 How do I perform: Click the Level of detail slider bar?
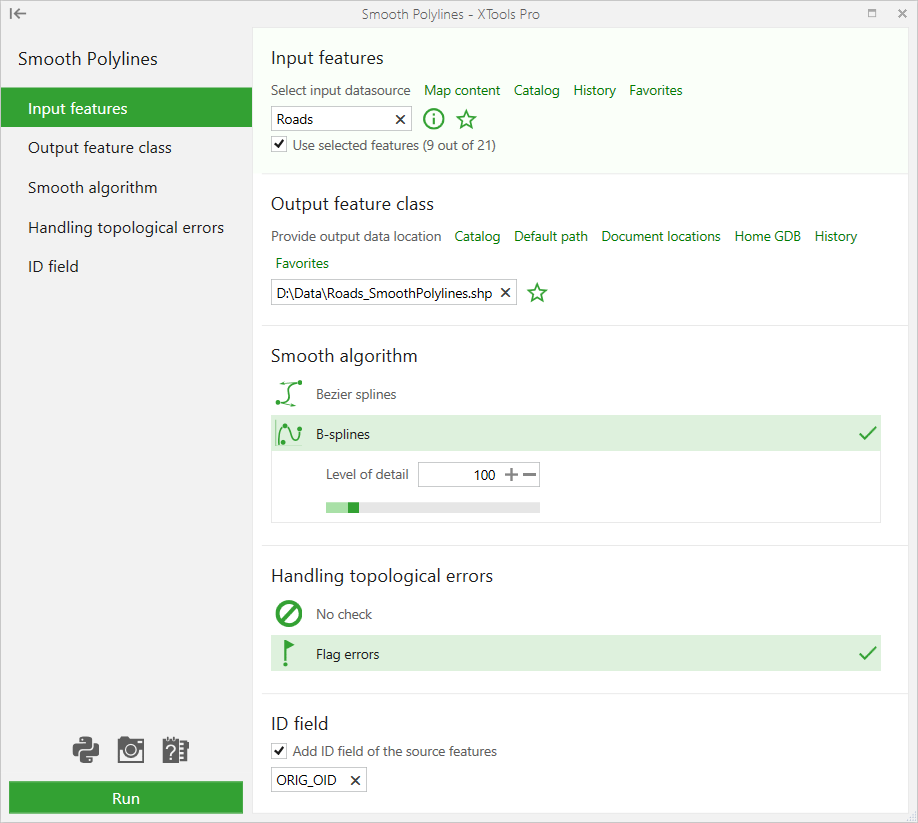[433, 507]
